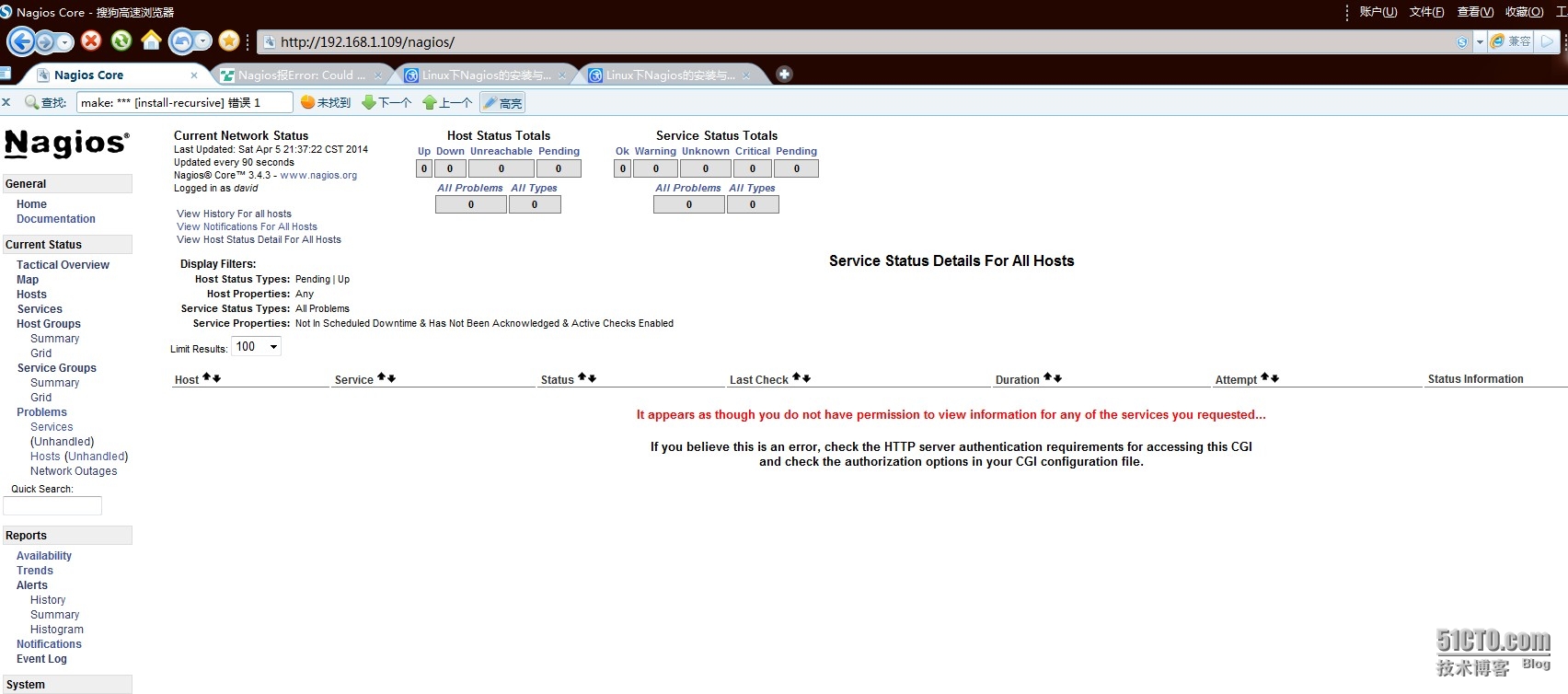The width and height of the screenshot is (1568, 694).
Task: Click the Sogou shield security icon in address bar
Action: pos(1462,42)
